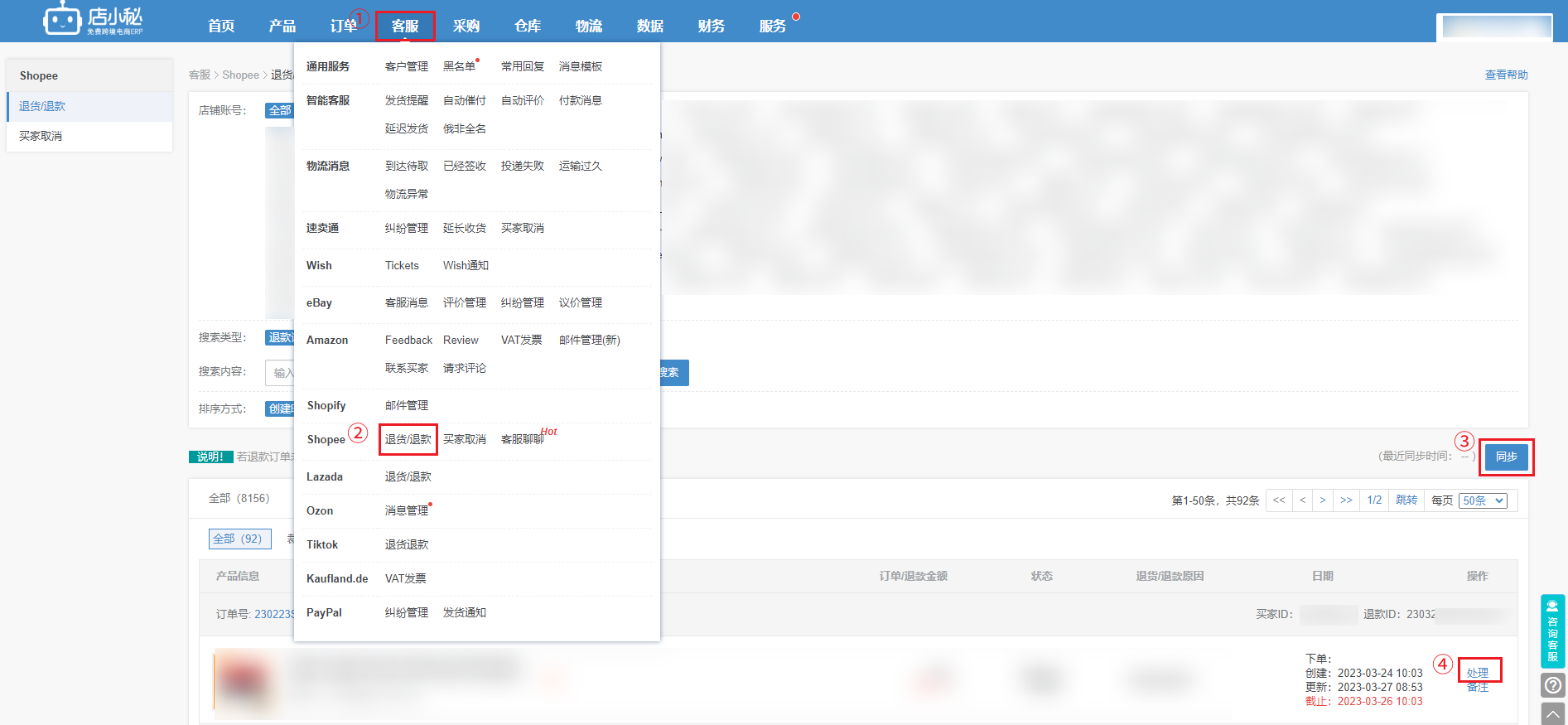Select Shopee 退货/退款 in the dropdown menu
The image size is (1568, 725).
[x=408, y=439]
